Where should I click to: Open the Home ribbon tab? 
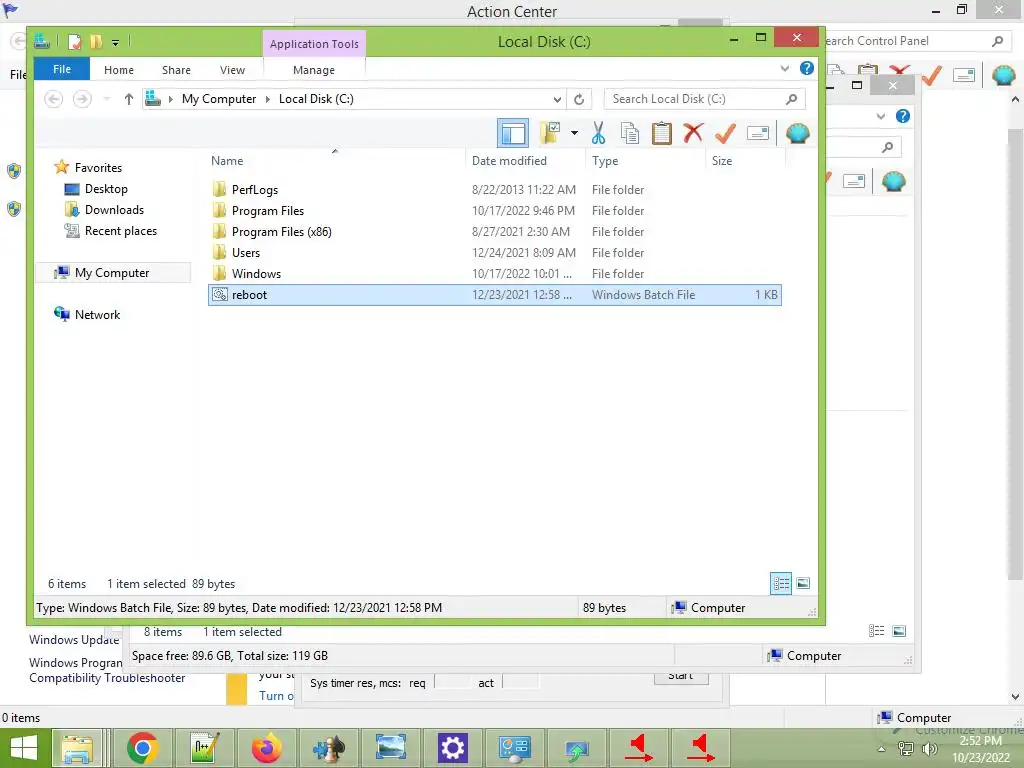click(119, 70)
